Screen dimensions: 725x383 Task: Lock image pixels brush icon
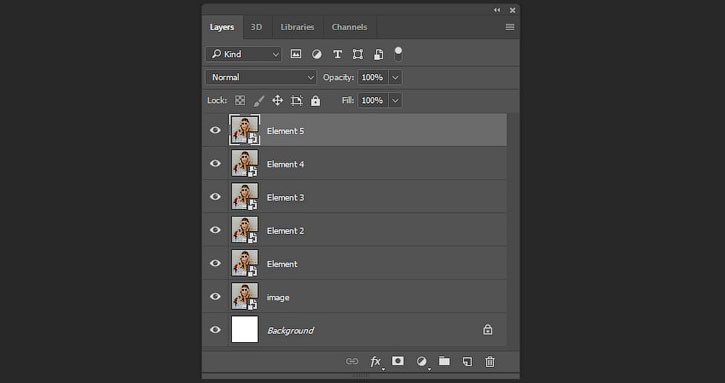(x=259, y=100)
